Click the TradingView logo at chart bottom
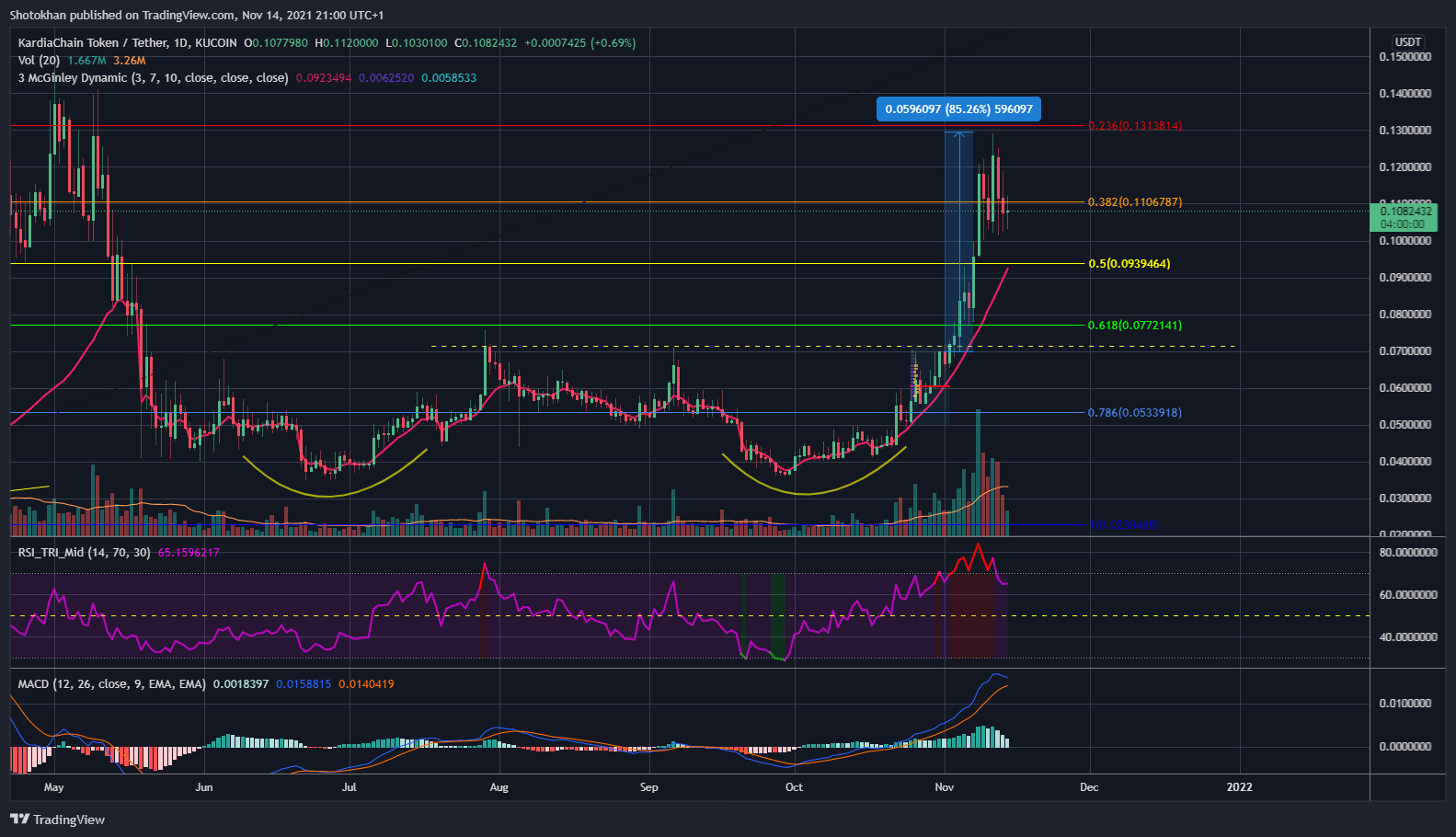Screen dimensions: 1456x837 tap(57, 820)
